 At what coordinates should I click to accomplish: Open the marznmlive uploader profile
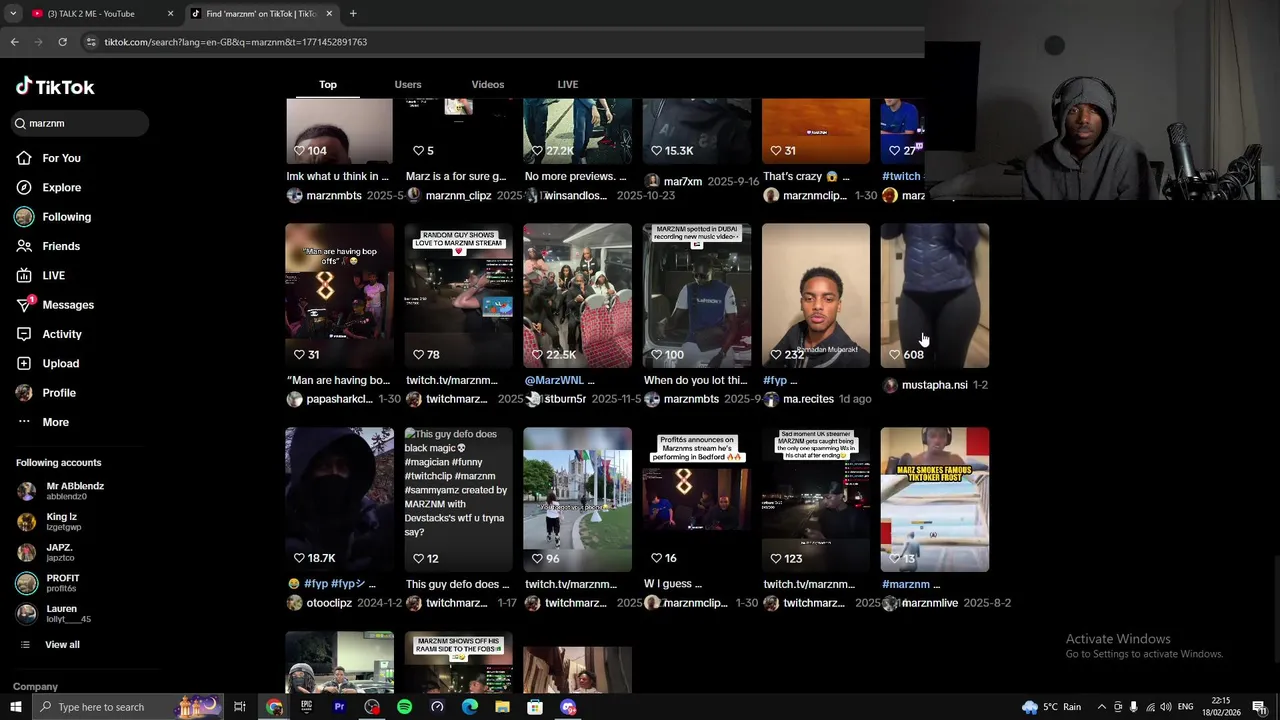[x=930, y=603]
